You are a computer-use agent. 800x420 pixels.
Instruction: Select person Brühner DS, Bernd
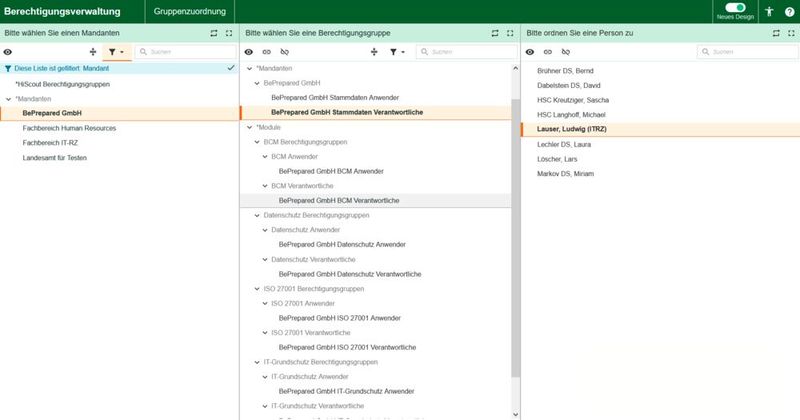[x=565, y=71]
